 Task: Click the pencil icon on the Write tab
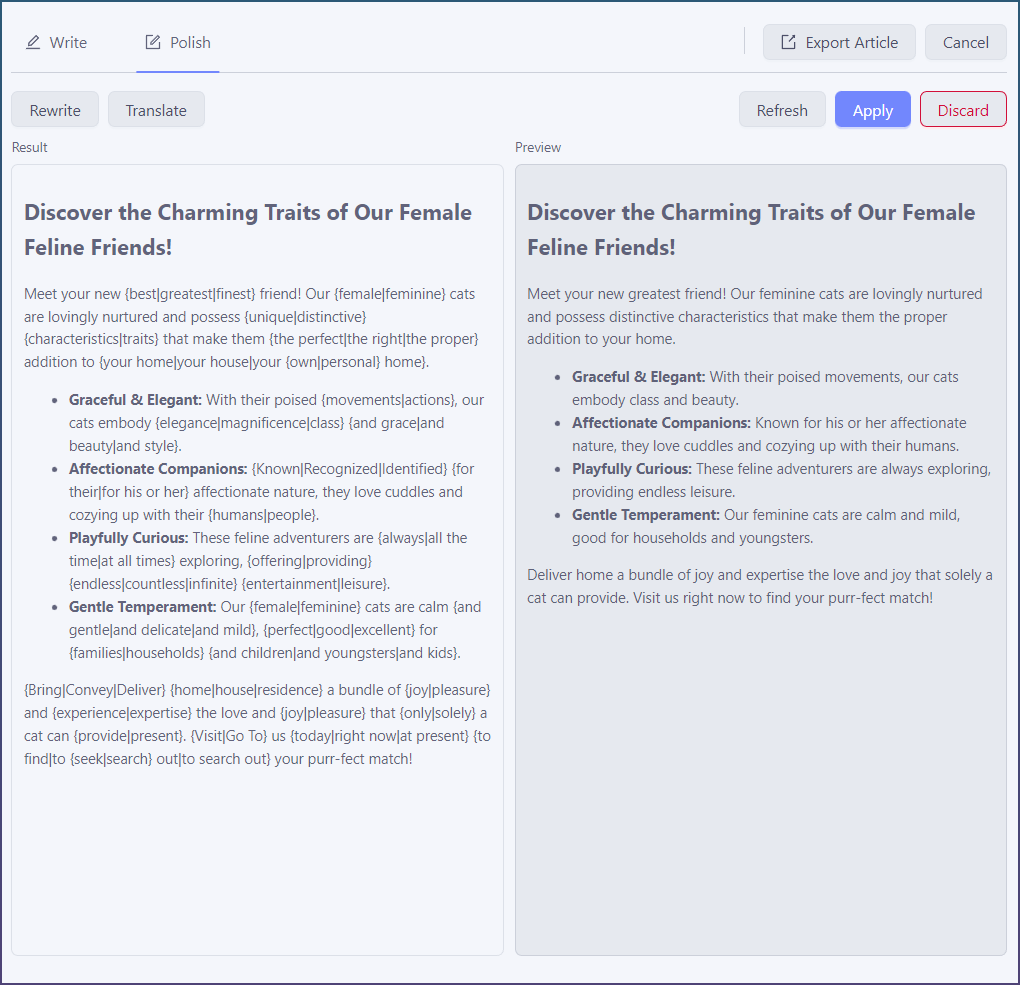click(33, 42)
